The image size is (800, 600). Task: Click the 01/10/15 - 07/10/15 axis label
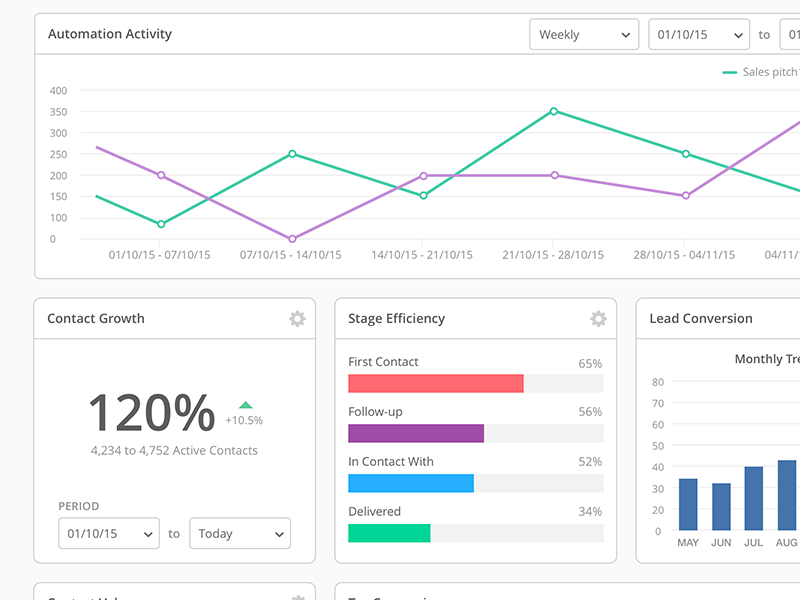[160, 255]
